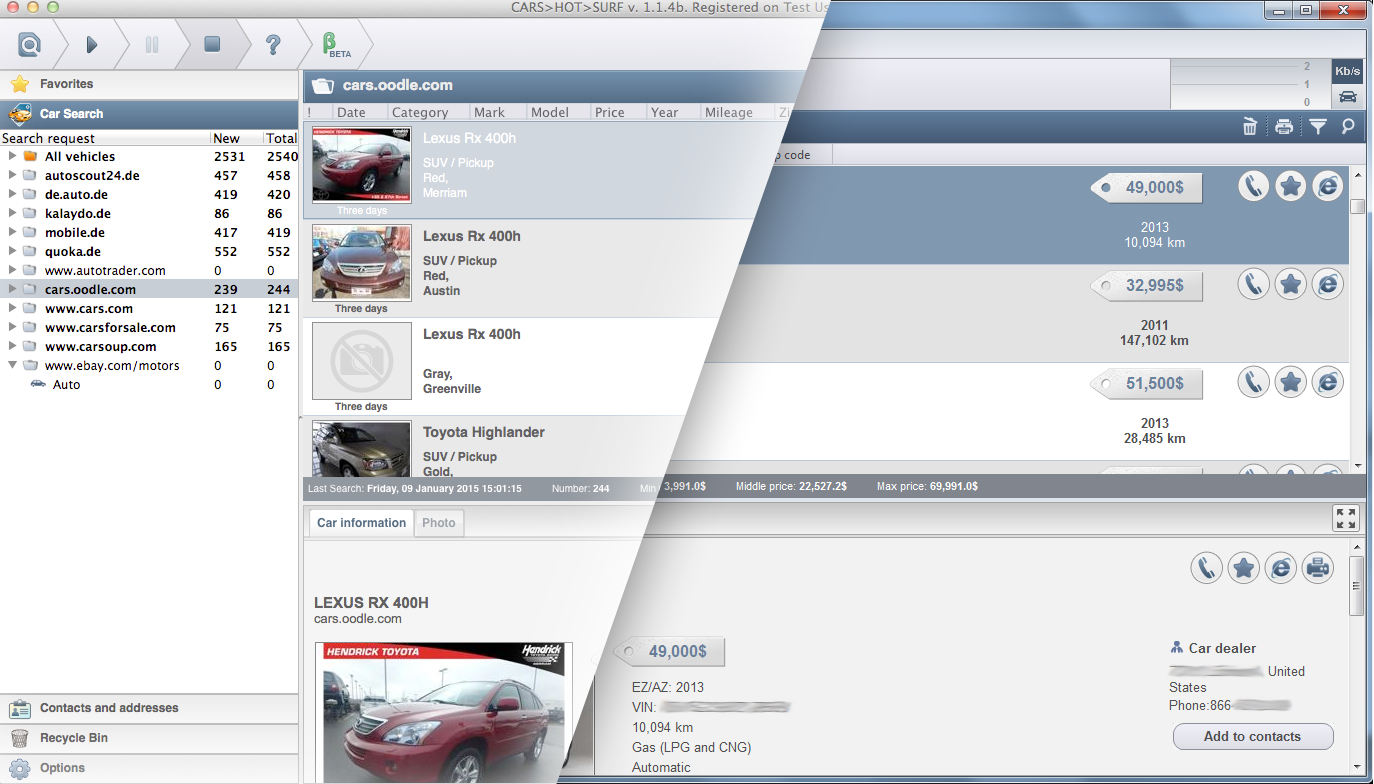Open 49,000$ listing in browser
This screenshot has height=784, width=1374.
point(1328,186)
